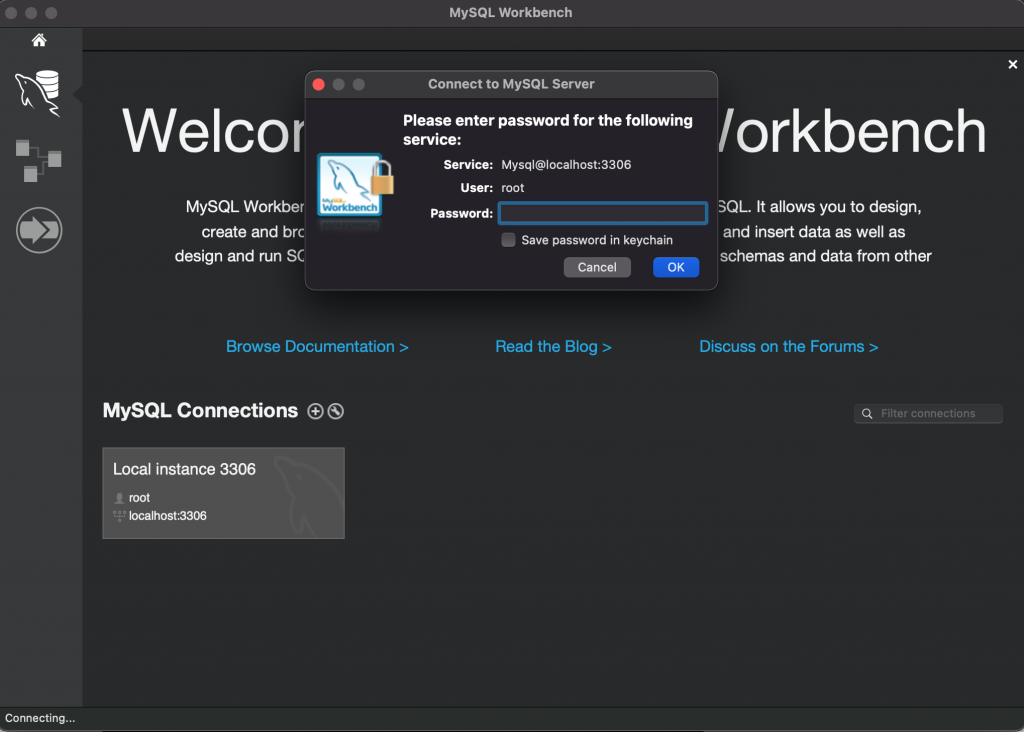Image resolution: width=1024 pixels, height=732 pixels.
Task: Cancel the password dialog
Action: click(x=597, y=267)
